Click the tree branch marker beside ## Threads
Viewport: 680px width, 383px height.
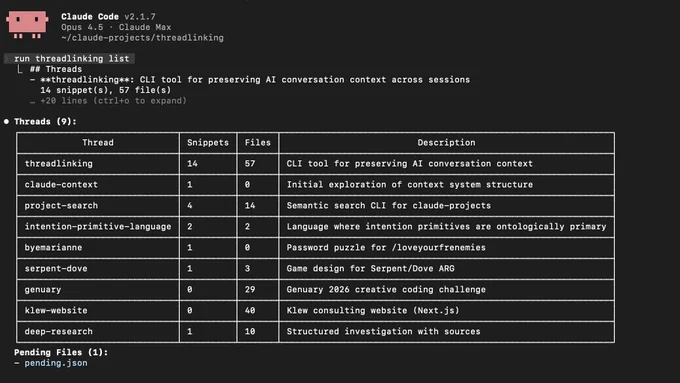click(20, 69)
